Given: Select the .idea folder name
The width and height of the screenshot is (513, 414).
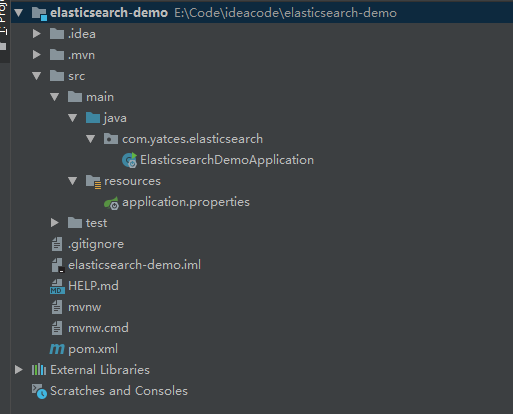Looking at the screenshot, I should [82, 34].
